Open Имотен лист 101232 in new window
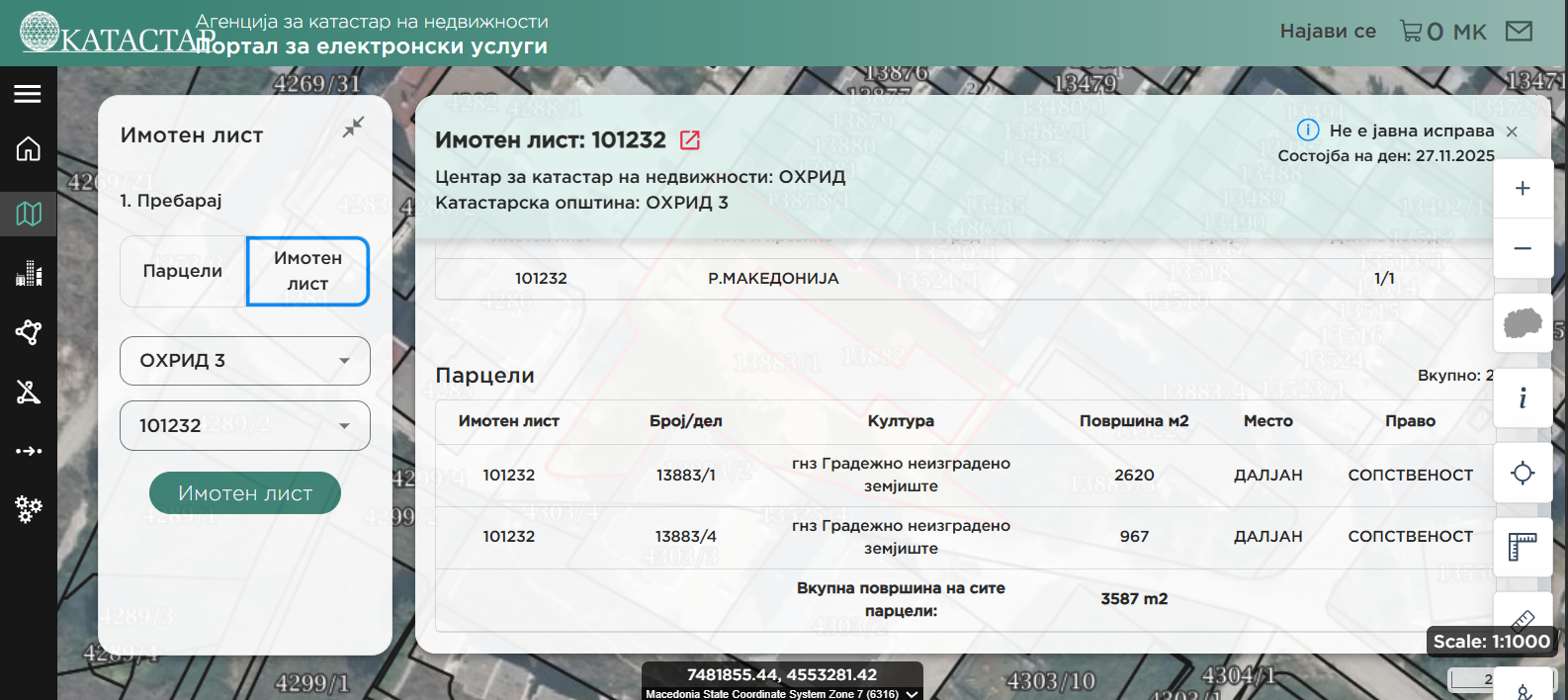The width and height of the screenshot is (1568, 700). [x=690, y=140]
